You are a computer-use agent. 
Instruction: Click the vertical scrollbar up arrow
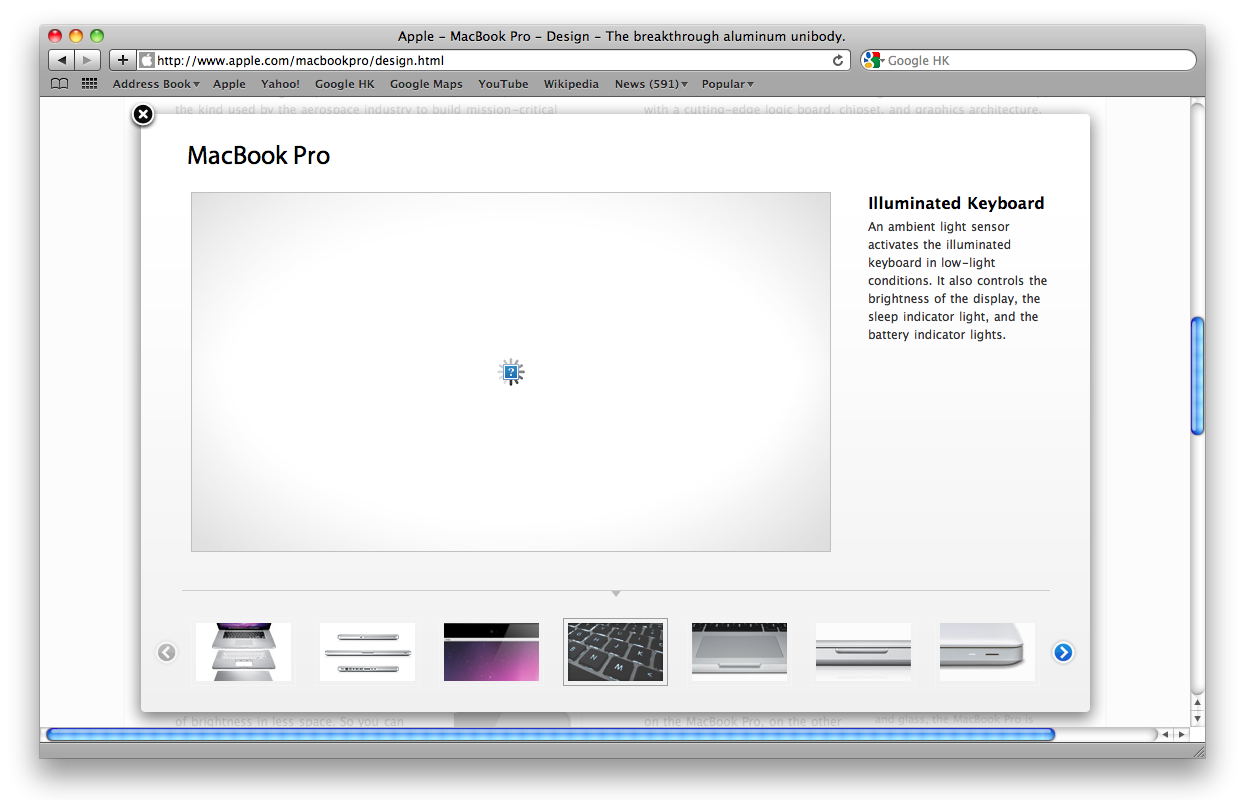(x=1197, y=703)
